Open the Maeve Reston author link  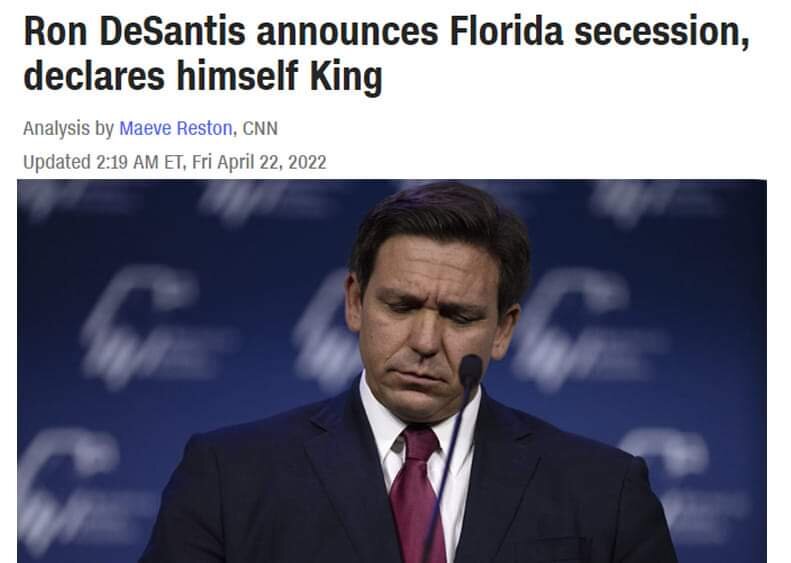[176, 129]
